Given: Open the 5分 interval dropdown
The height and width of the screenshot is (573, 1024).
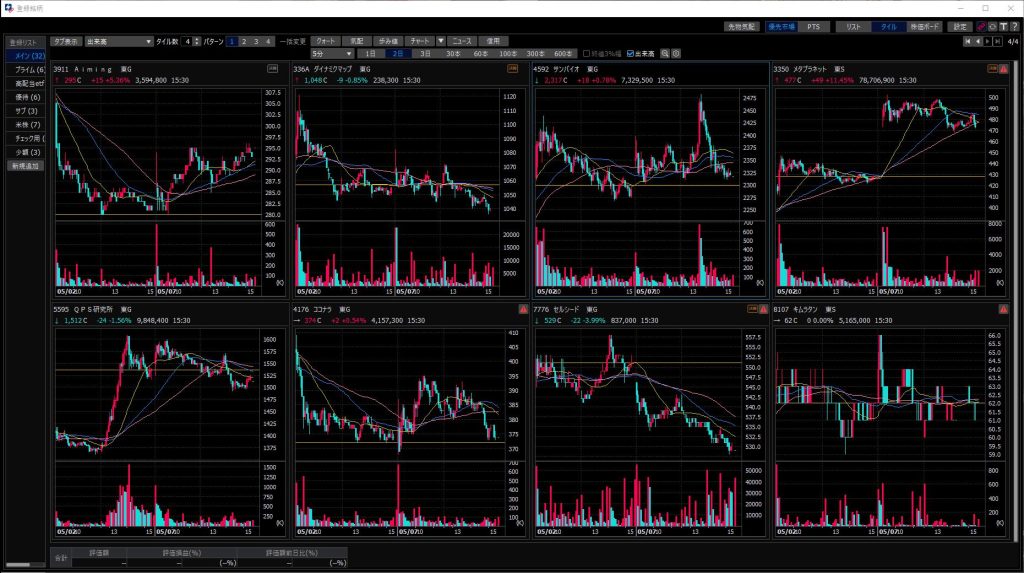Looking at the screenshot, I should click(x=332, y=54).
